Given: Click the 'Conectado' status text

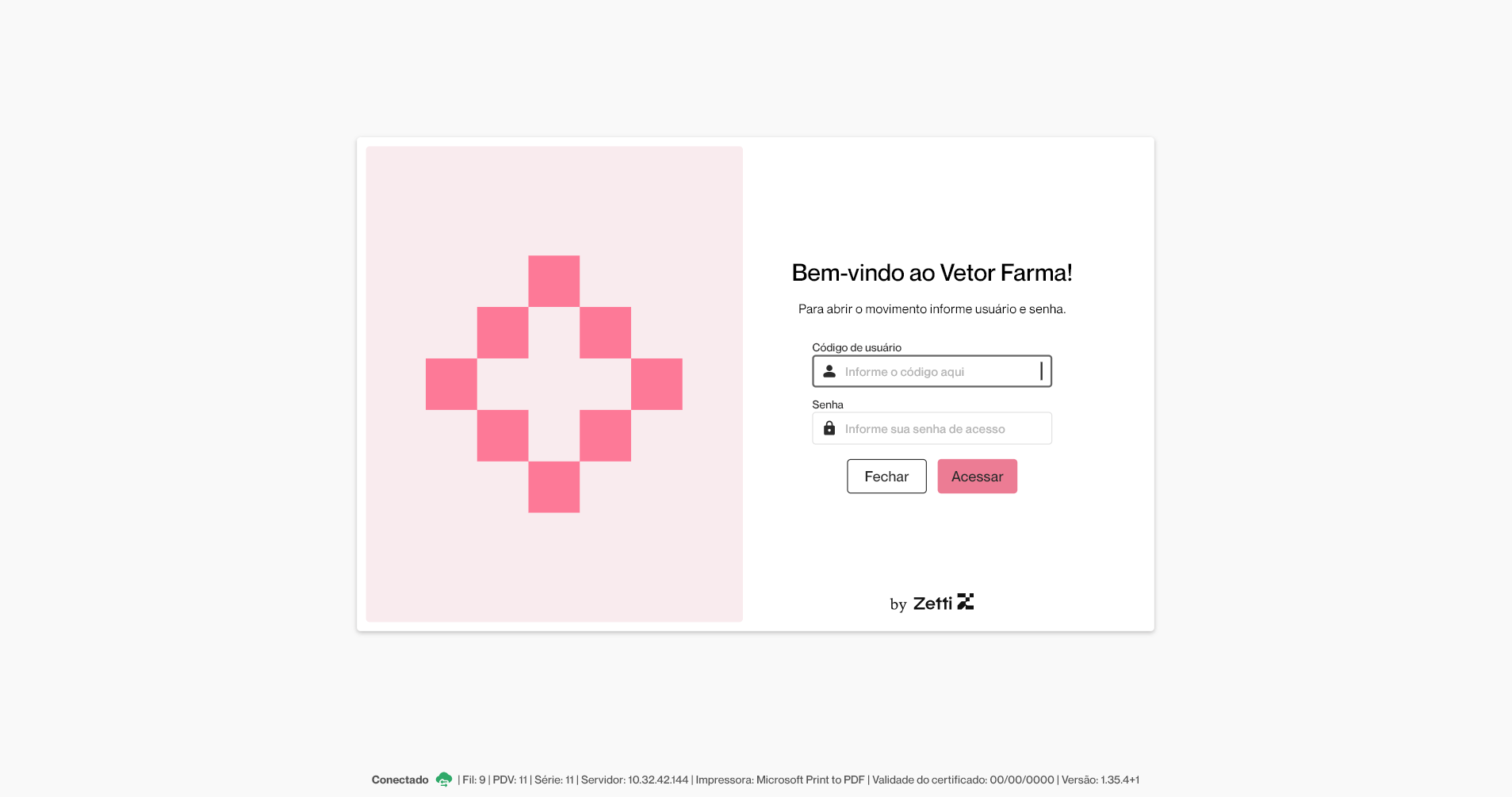Looking at the screenshot, I should pos(400,780).
